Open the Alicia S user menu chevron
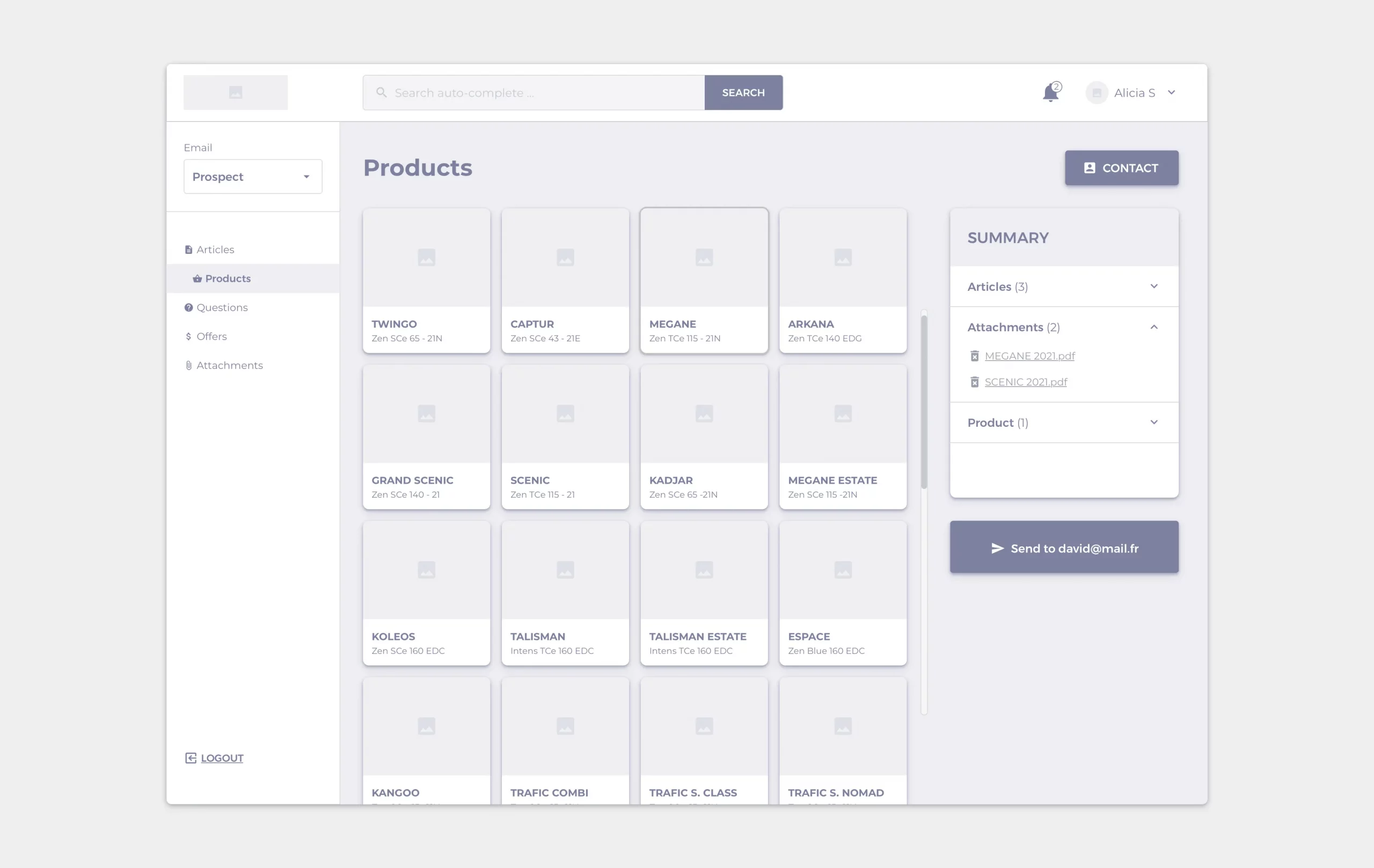The image size is (1374, 868). (1171, 93)
